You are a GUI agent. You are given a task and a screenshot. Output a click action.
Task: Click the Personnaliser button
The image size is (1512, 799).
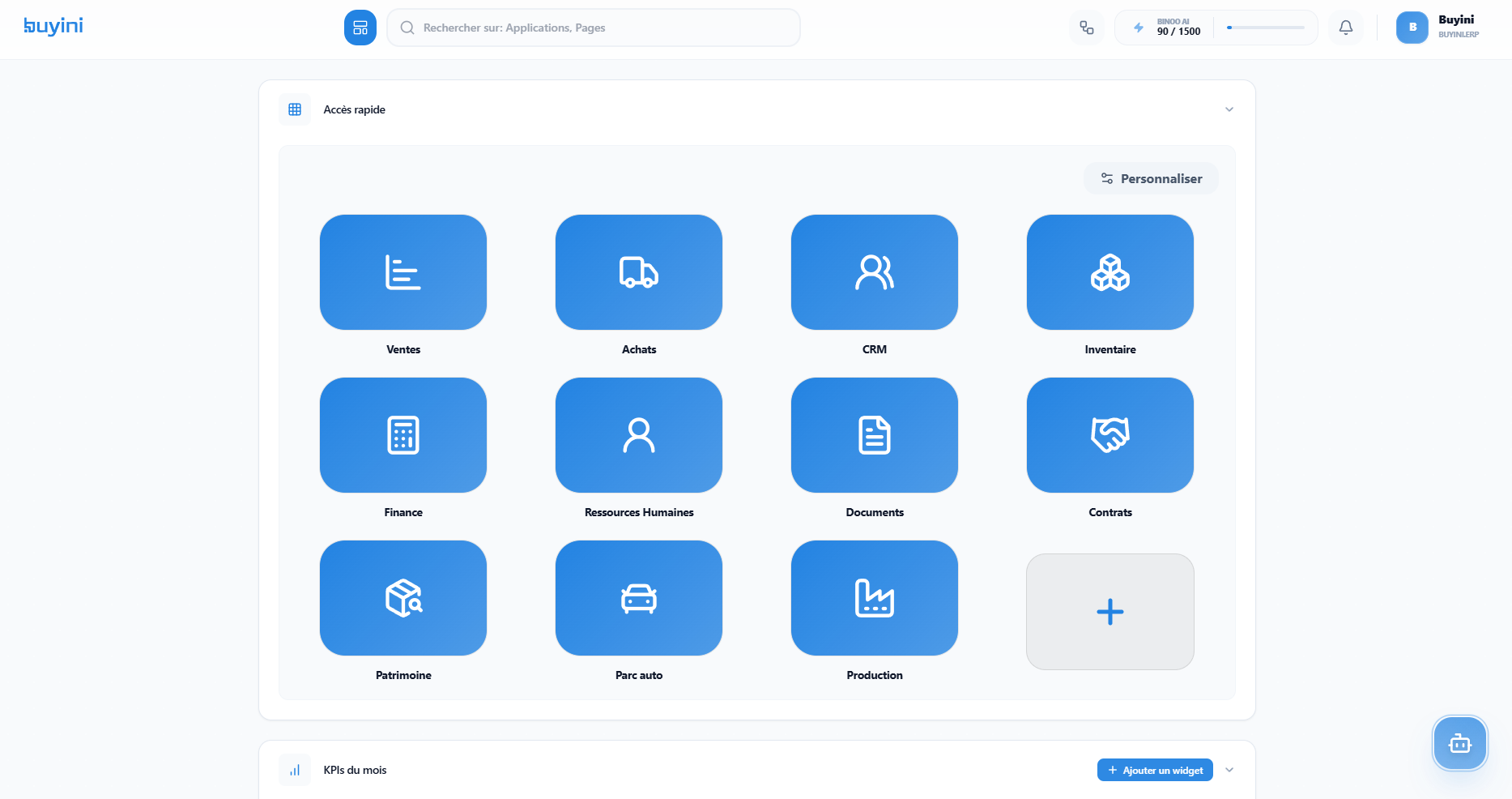click(x=1151, y=178)
